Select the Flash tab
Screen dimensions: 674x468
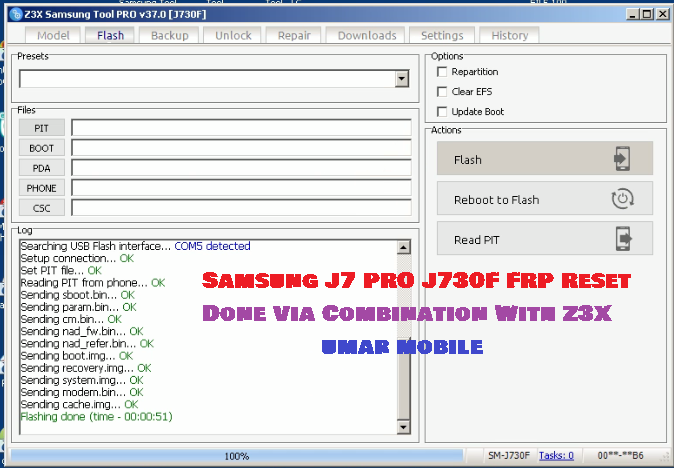pos(110,35)
